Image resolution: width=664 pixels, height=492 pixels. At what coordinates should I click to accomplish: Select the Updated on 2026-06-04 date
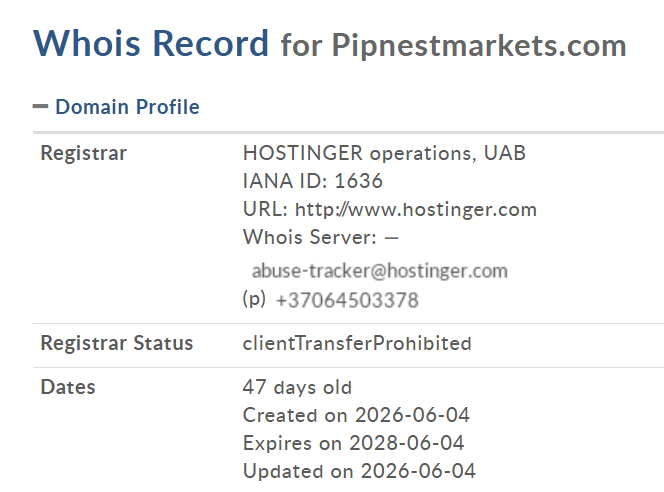359,471
